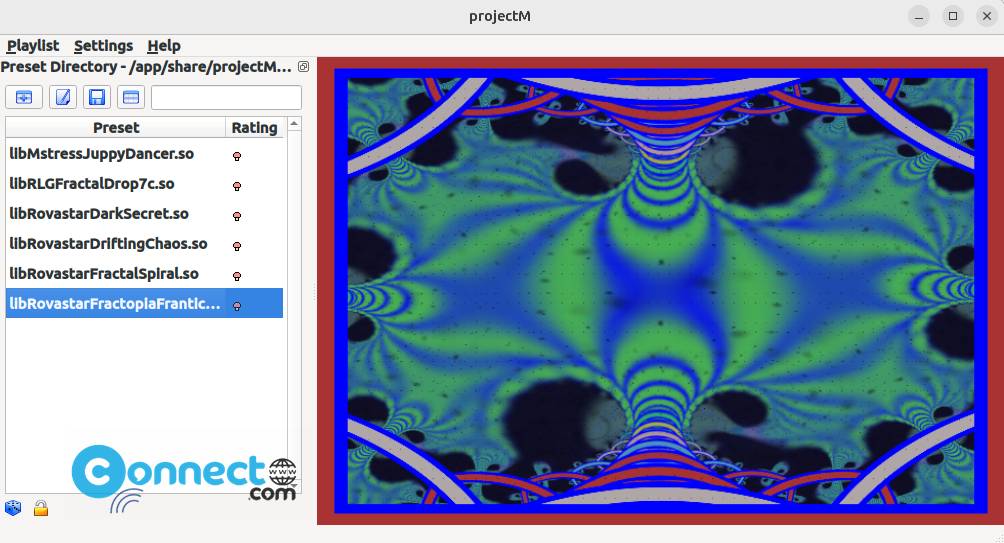
Task: Click the save playlist floppy icon
Action: (97, 97)
